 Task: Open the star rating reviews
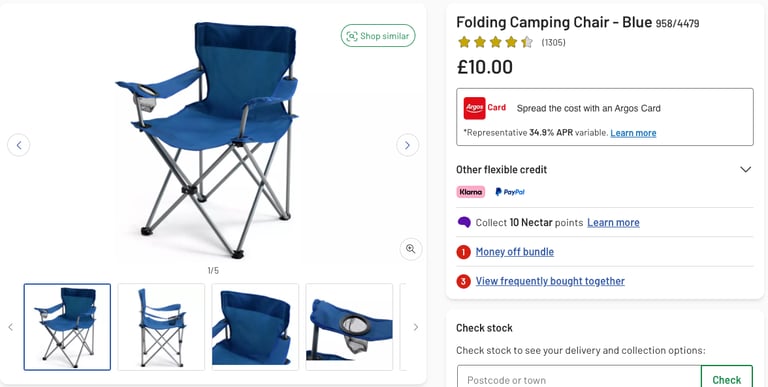(495, 43)
